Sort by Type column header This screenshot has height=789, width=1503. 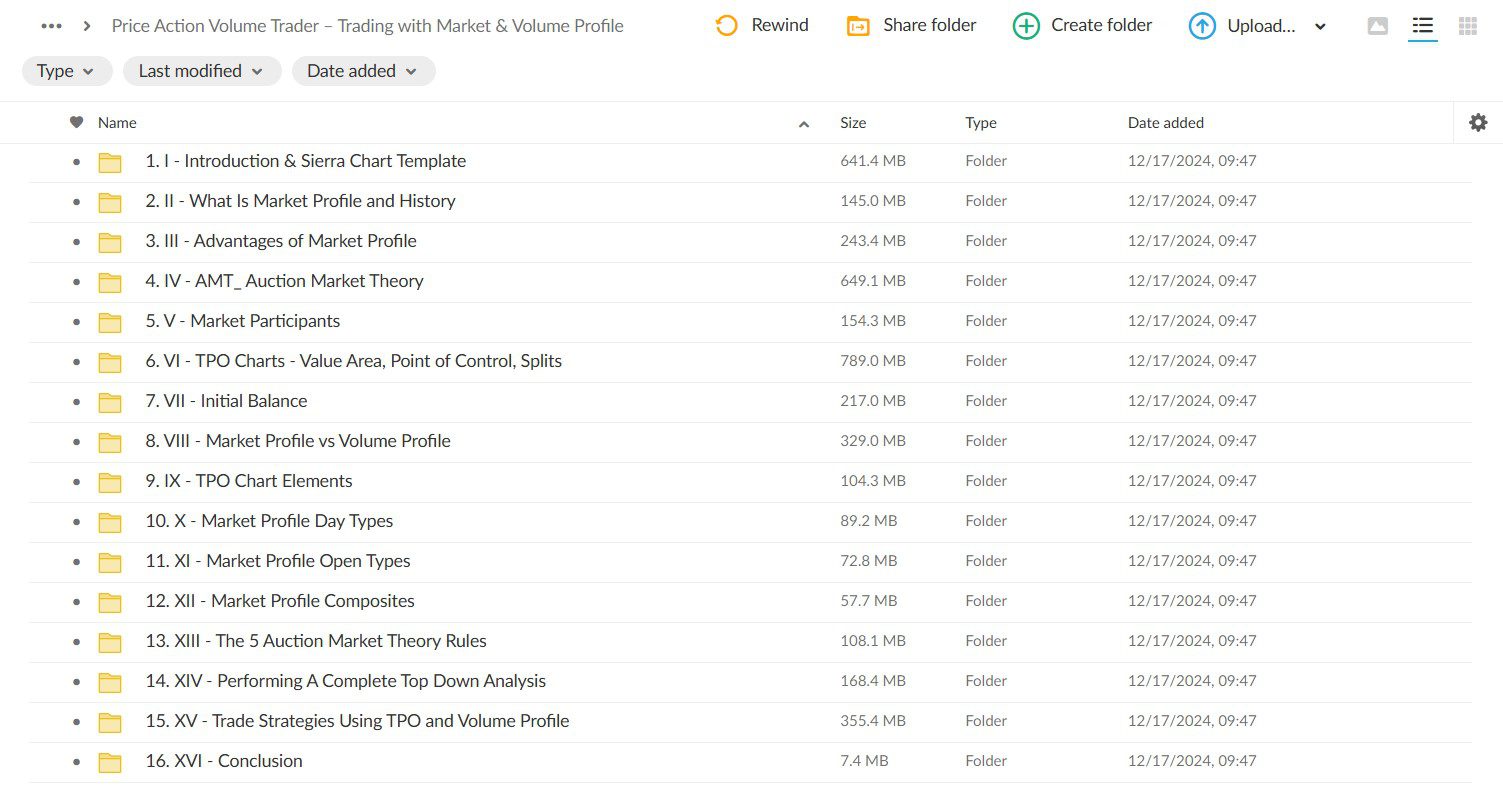(981, 123)
